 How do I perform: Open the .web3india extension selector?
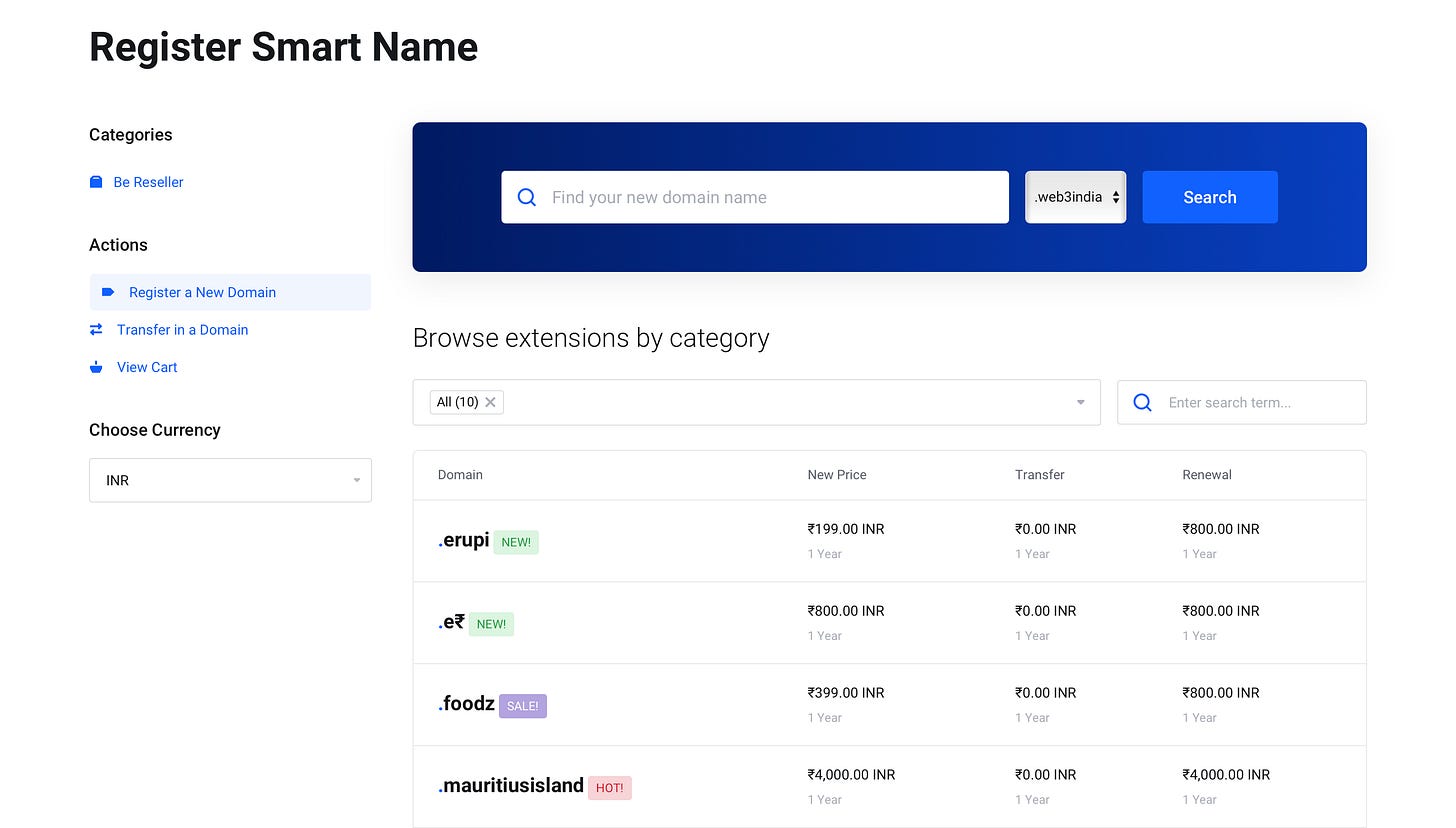(1075, 197)
